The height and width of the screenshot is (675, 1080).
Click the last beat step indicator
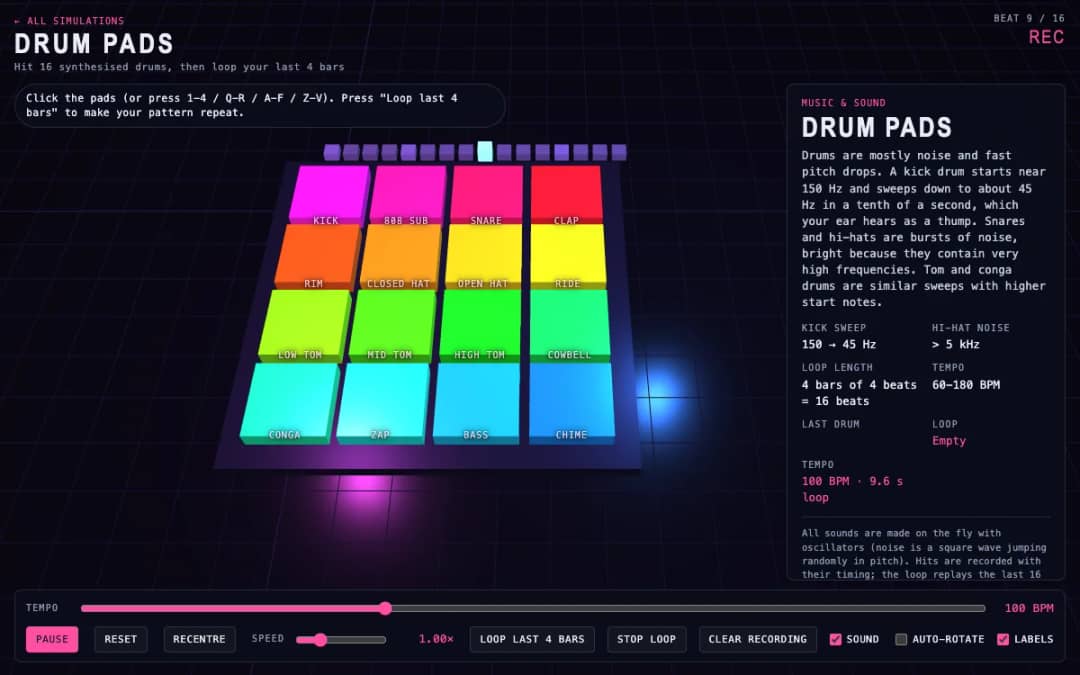(x=619, y=152)
